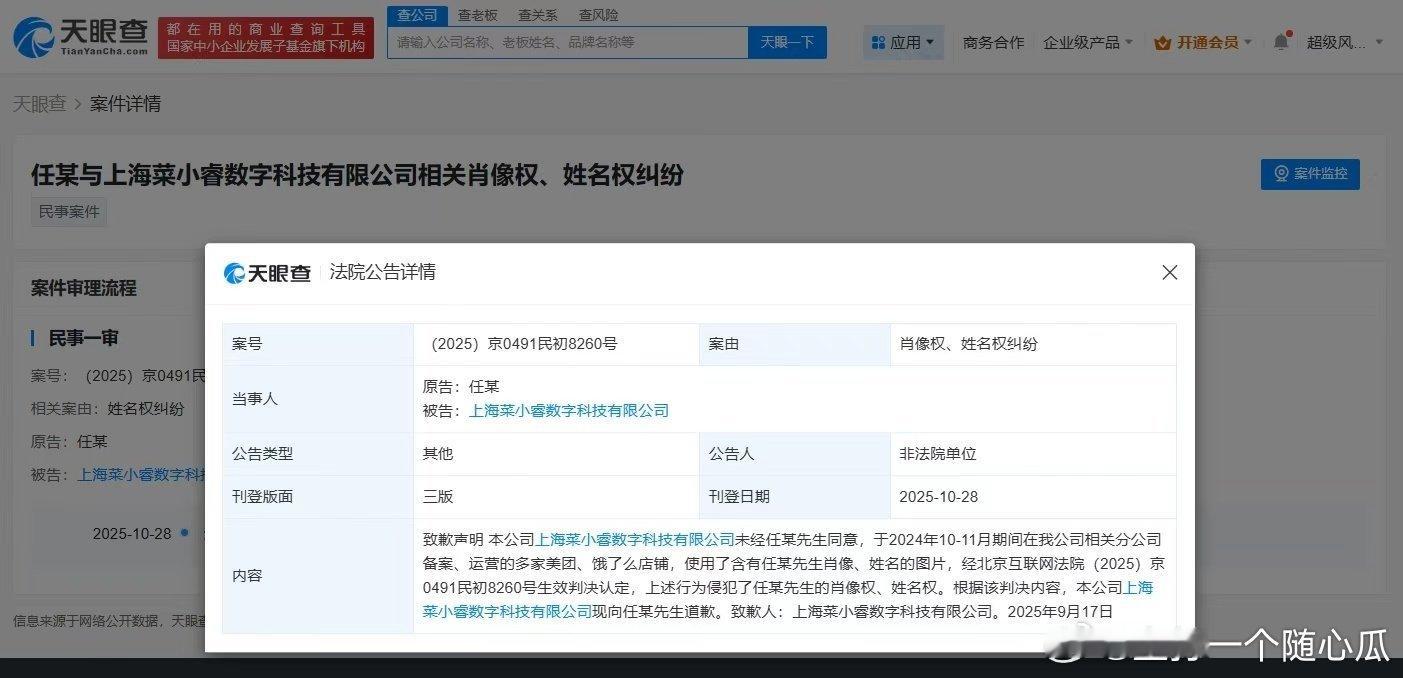Click the red notification dot on the bell
Viewport: 1403px width, 678px height.
1289,32
